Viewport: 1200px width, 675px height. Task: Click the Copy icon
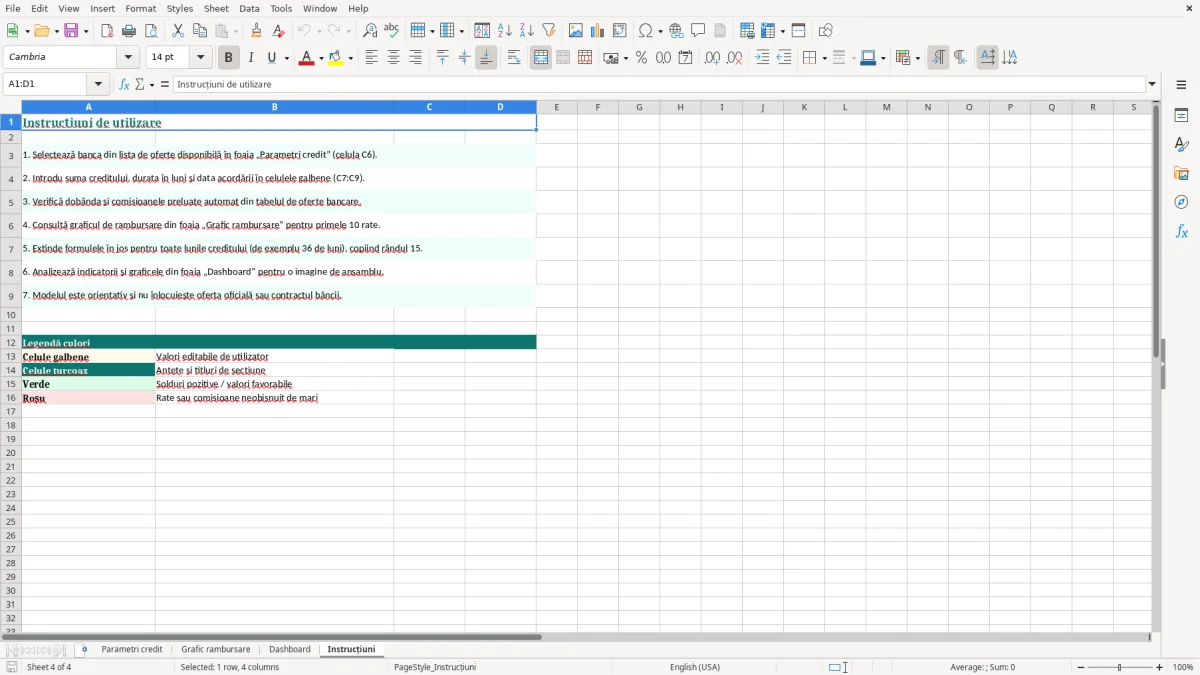(200, 31)
